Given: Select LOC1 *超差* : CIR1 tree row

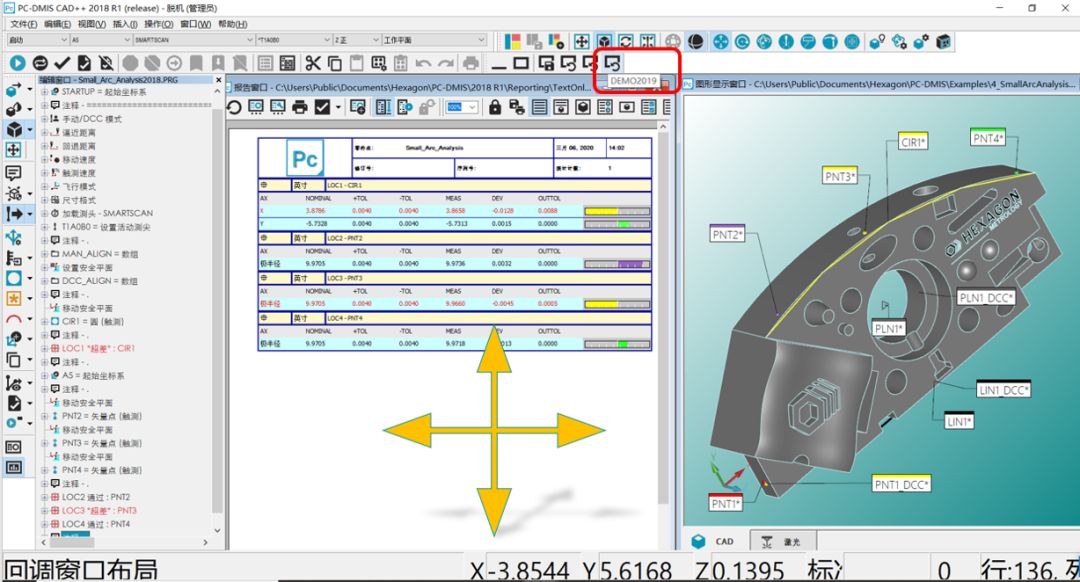Looking at the screenshot, I should pos(98,349).
